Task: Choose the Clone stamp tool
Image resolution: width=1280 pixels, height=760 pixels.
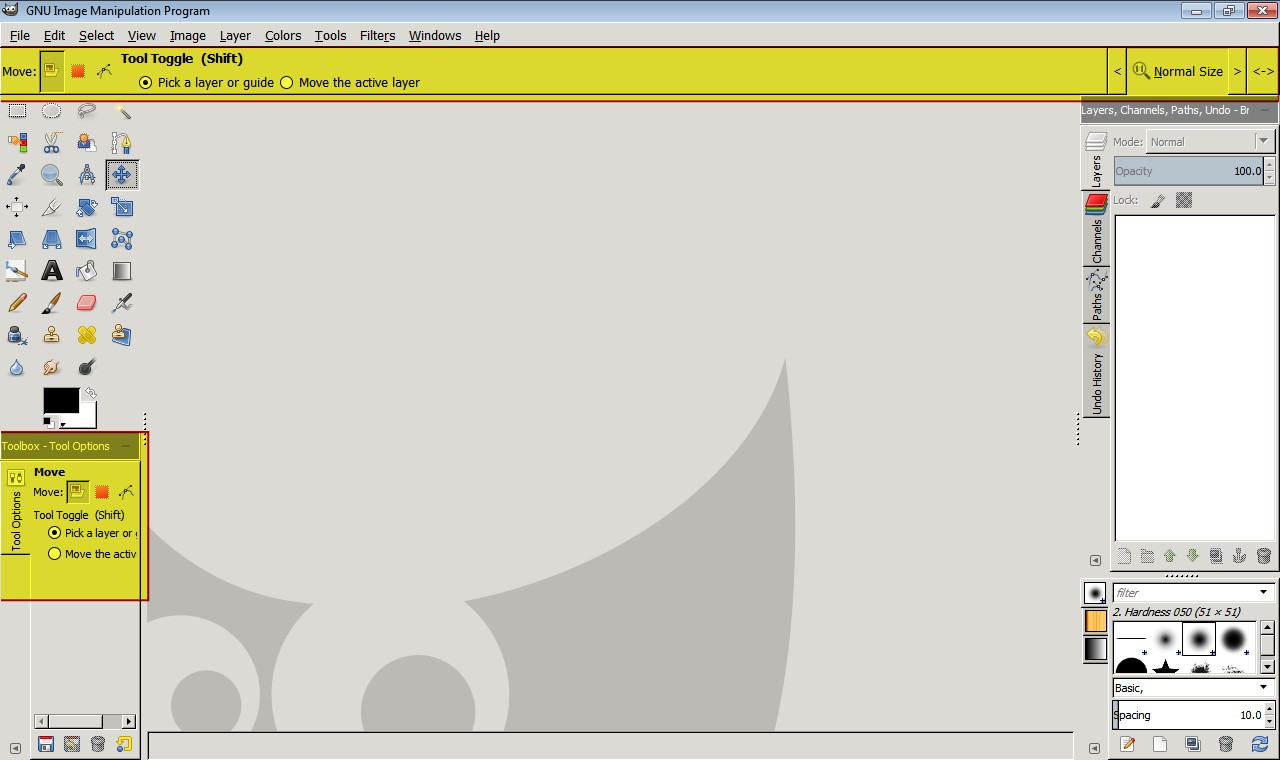Action: [x=52, y=335]
